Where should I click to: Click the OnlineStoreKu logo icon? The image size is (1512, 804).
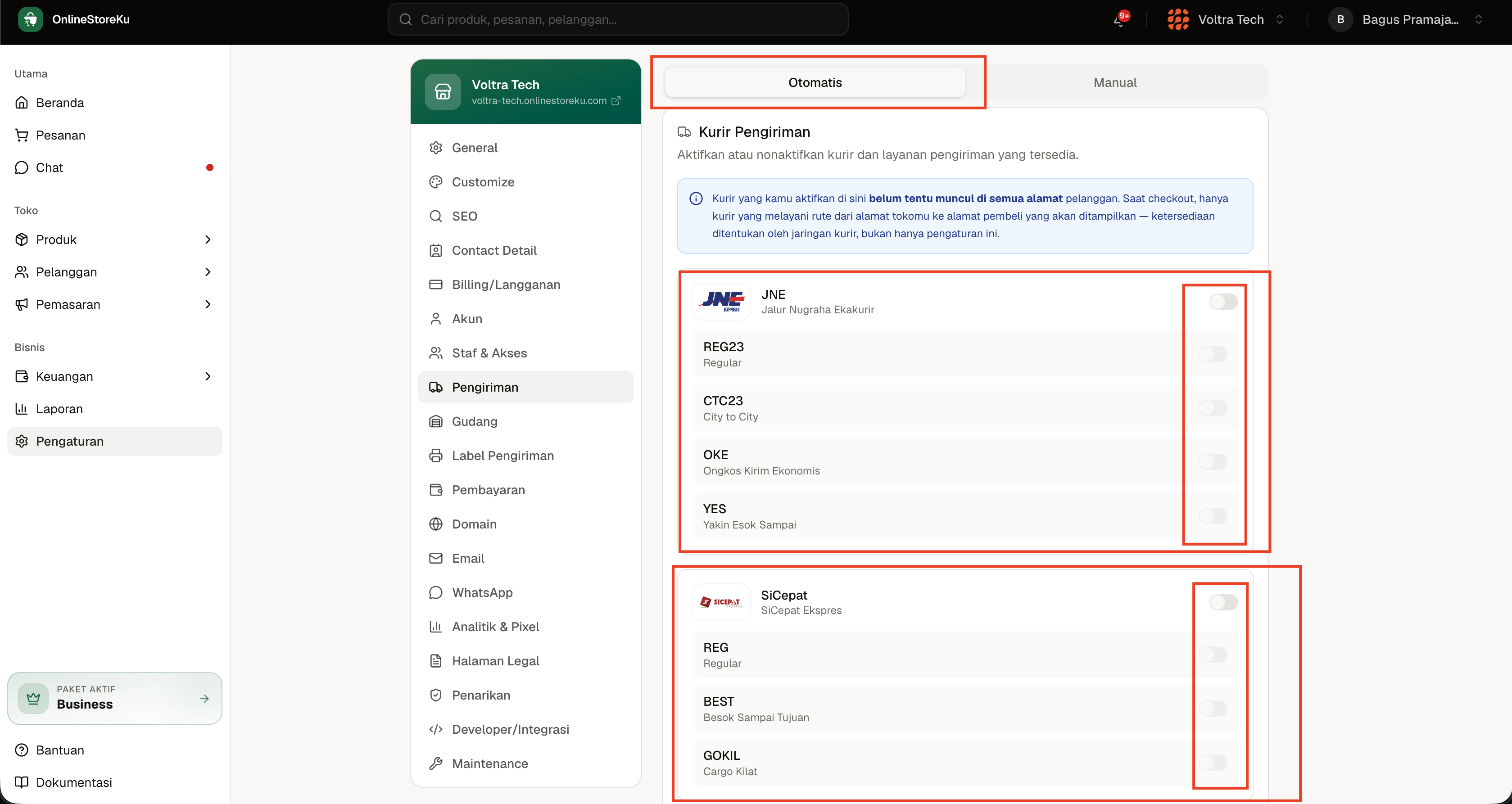(x=31, y=19)
